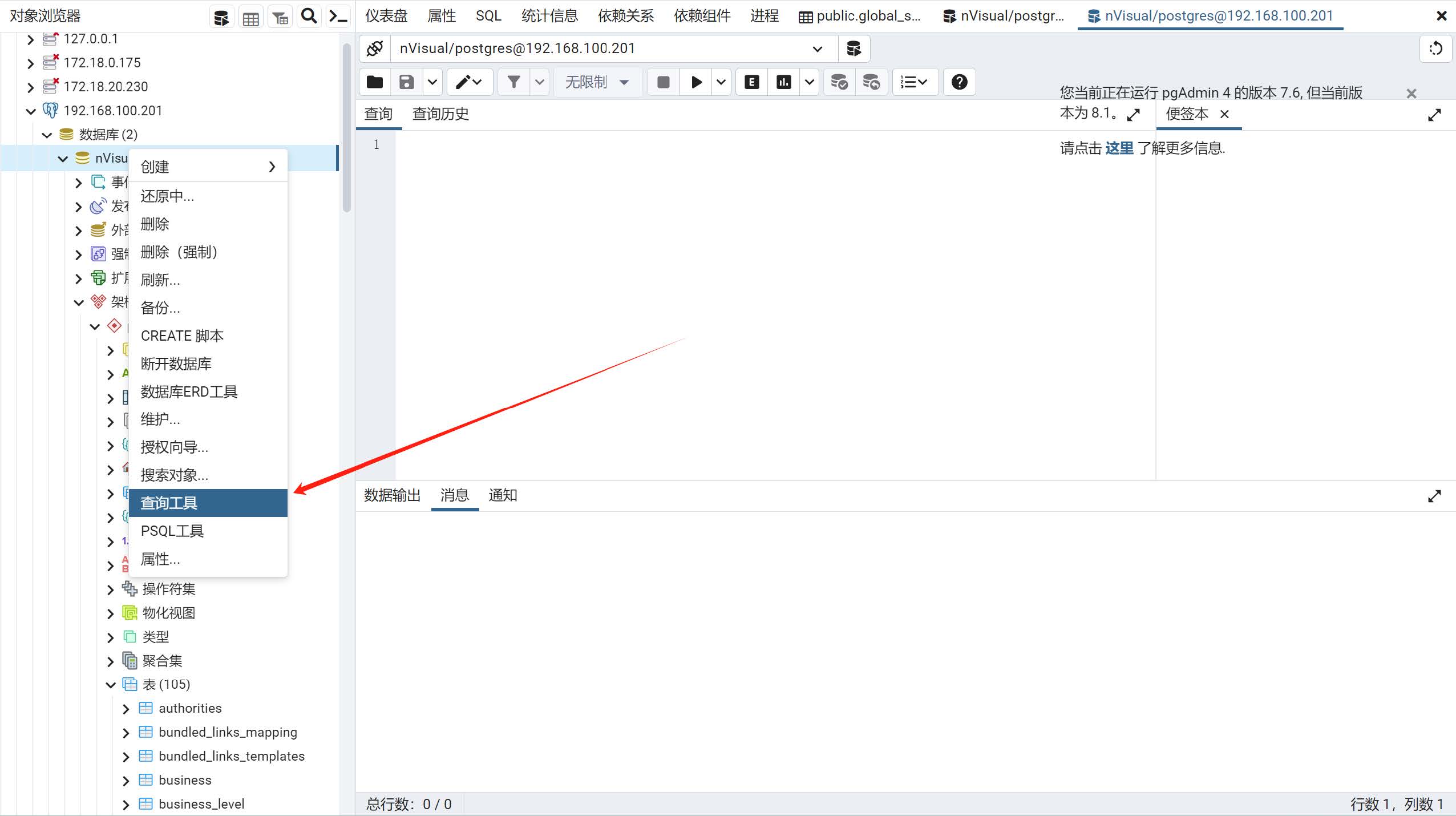Viewport: 1456px width, 816px height.
Task: Open the query tool help icon
Action: click(959, 82)
